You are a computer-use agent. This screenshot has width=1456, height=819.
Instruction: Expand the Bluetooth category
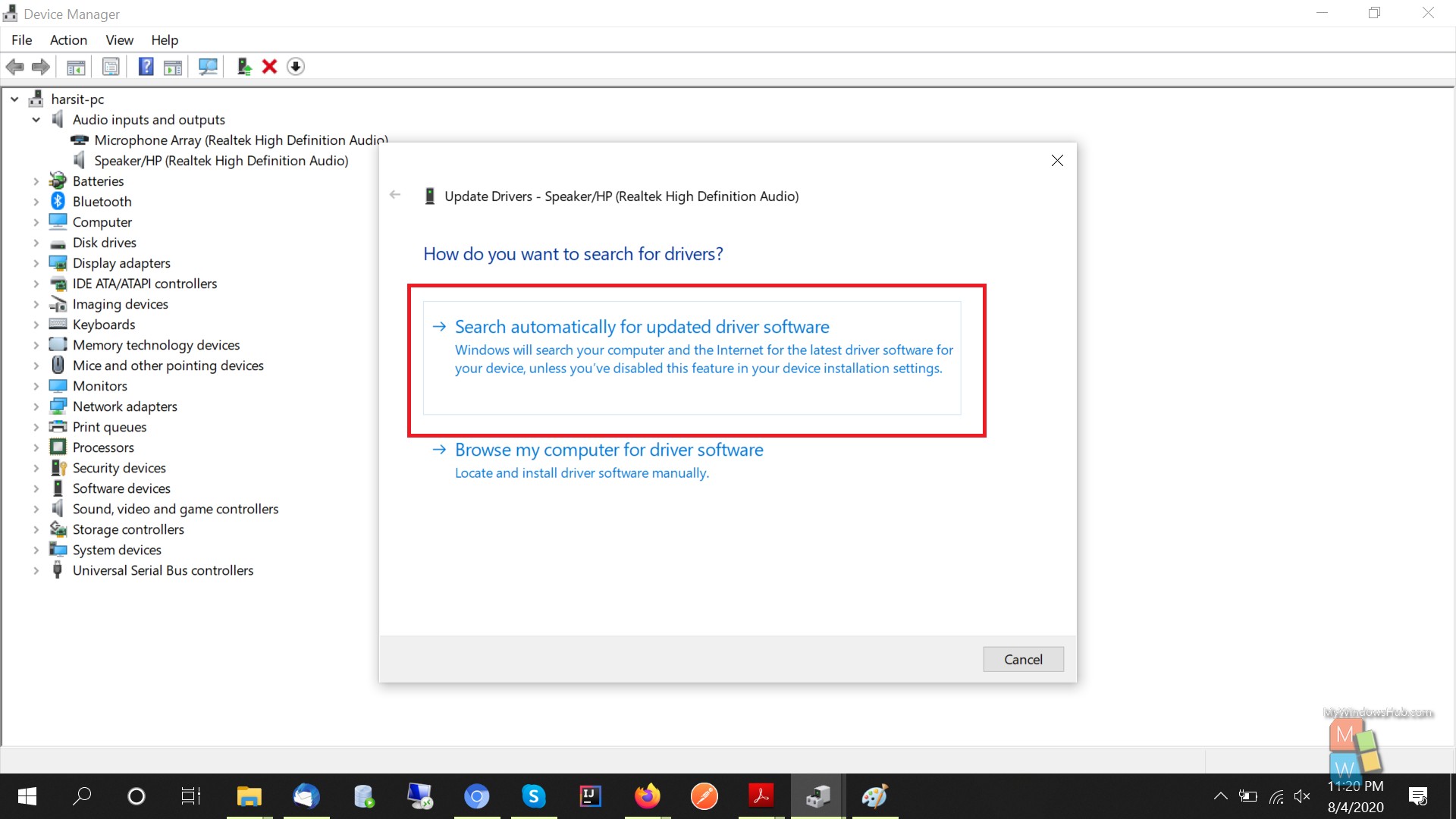36,202
